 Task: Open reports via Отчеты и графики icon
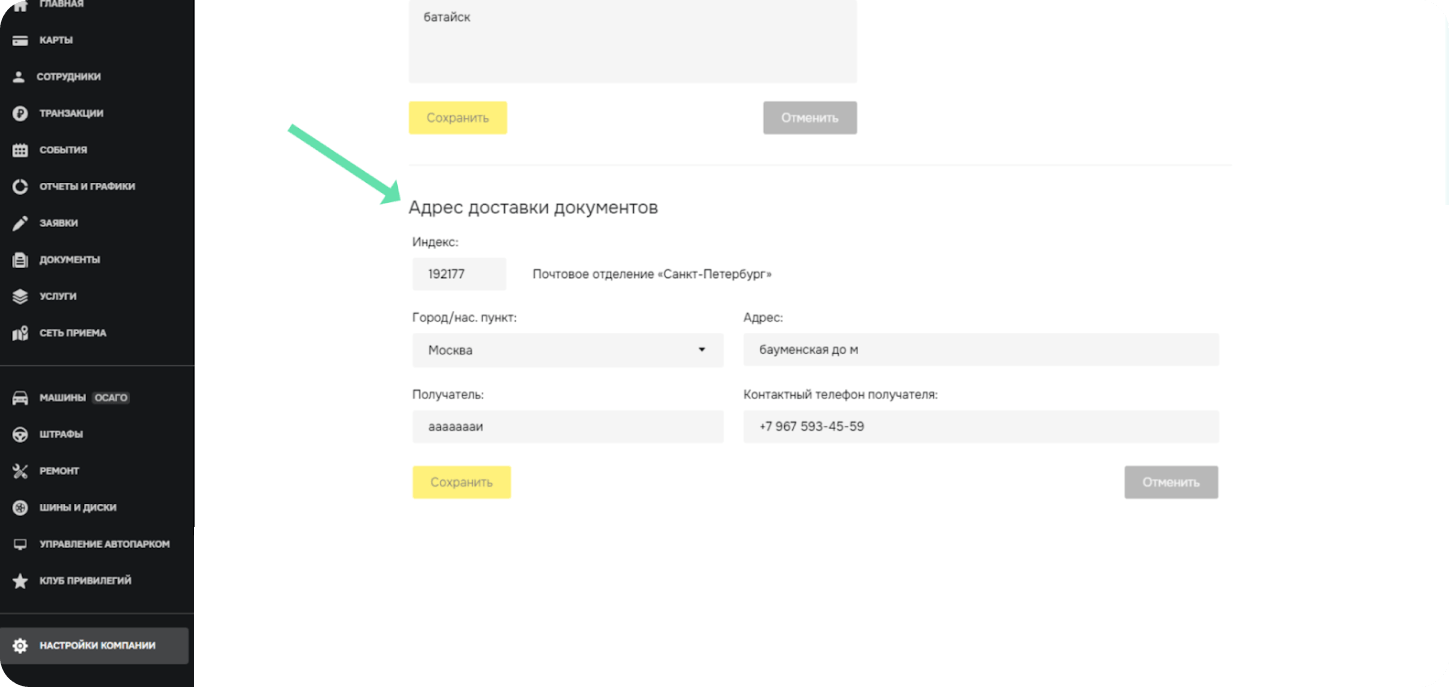pos(19,187)
